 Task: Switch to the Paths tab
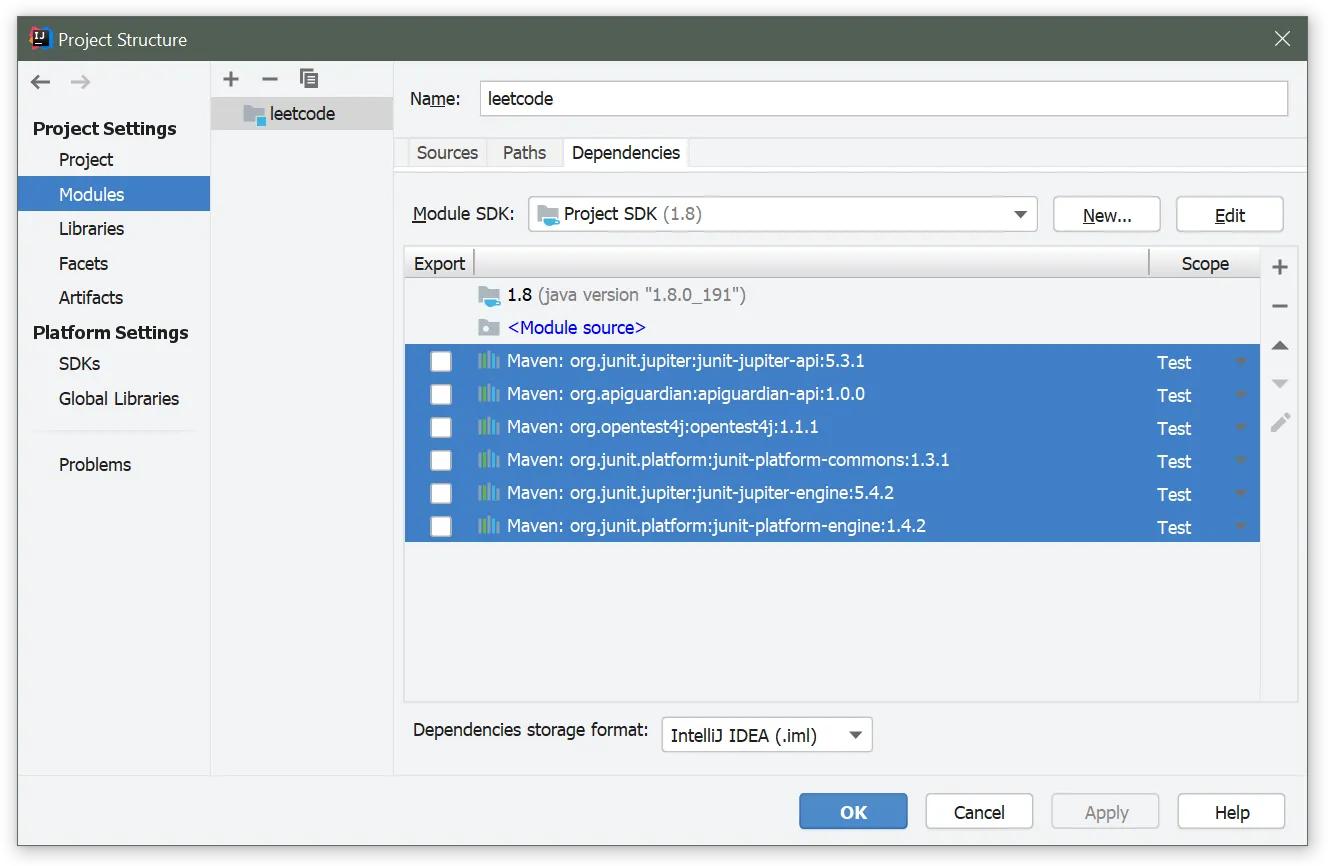[x=524, y=152]
